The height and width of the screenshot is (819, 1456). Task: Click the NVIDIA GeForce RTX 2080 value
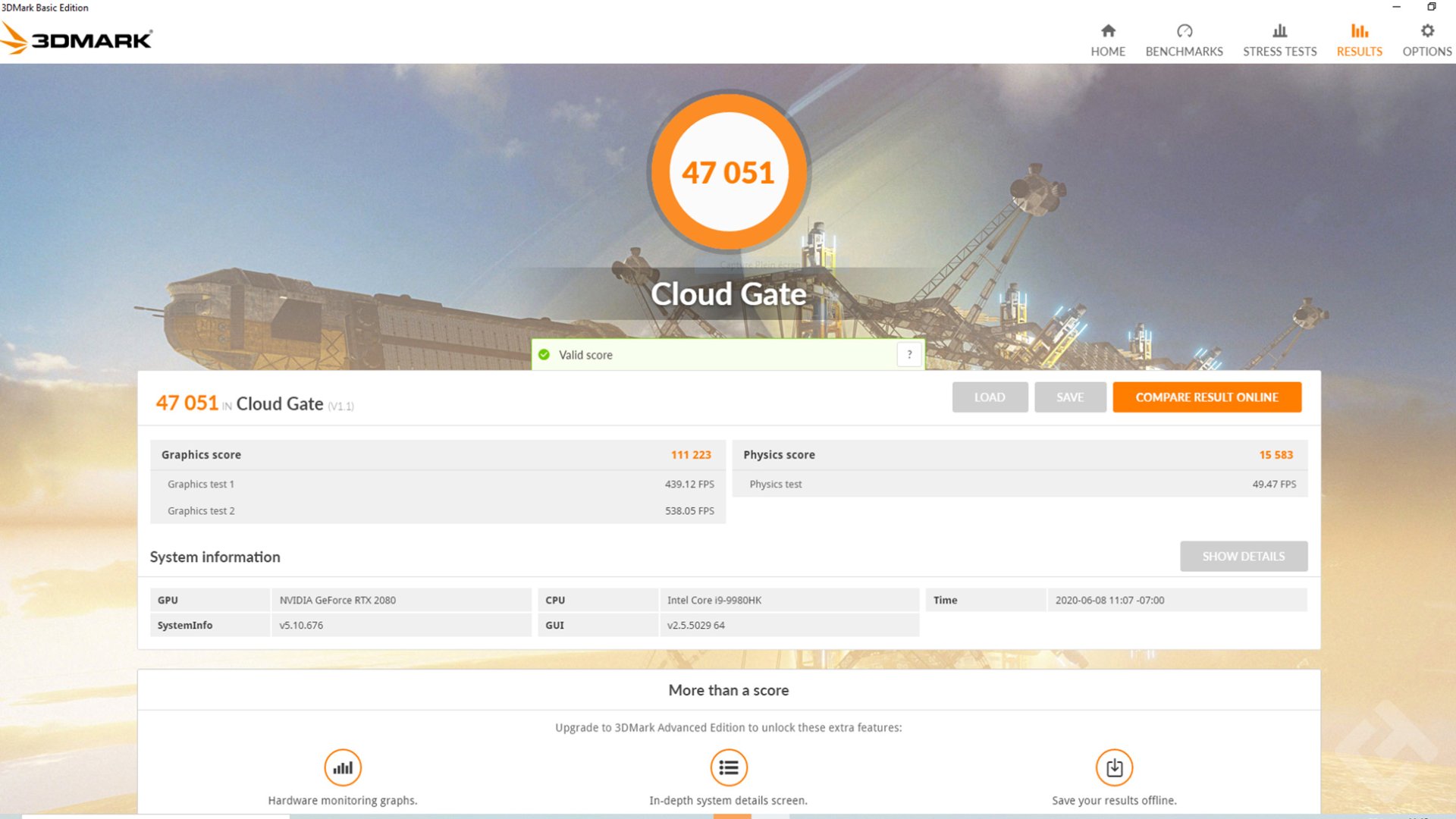coord(337,600)
